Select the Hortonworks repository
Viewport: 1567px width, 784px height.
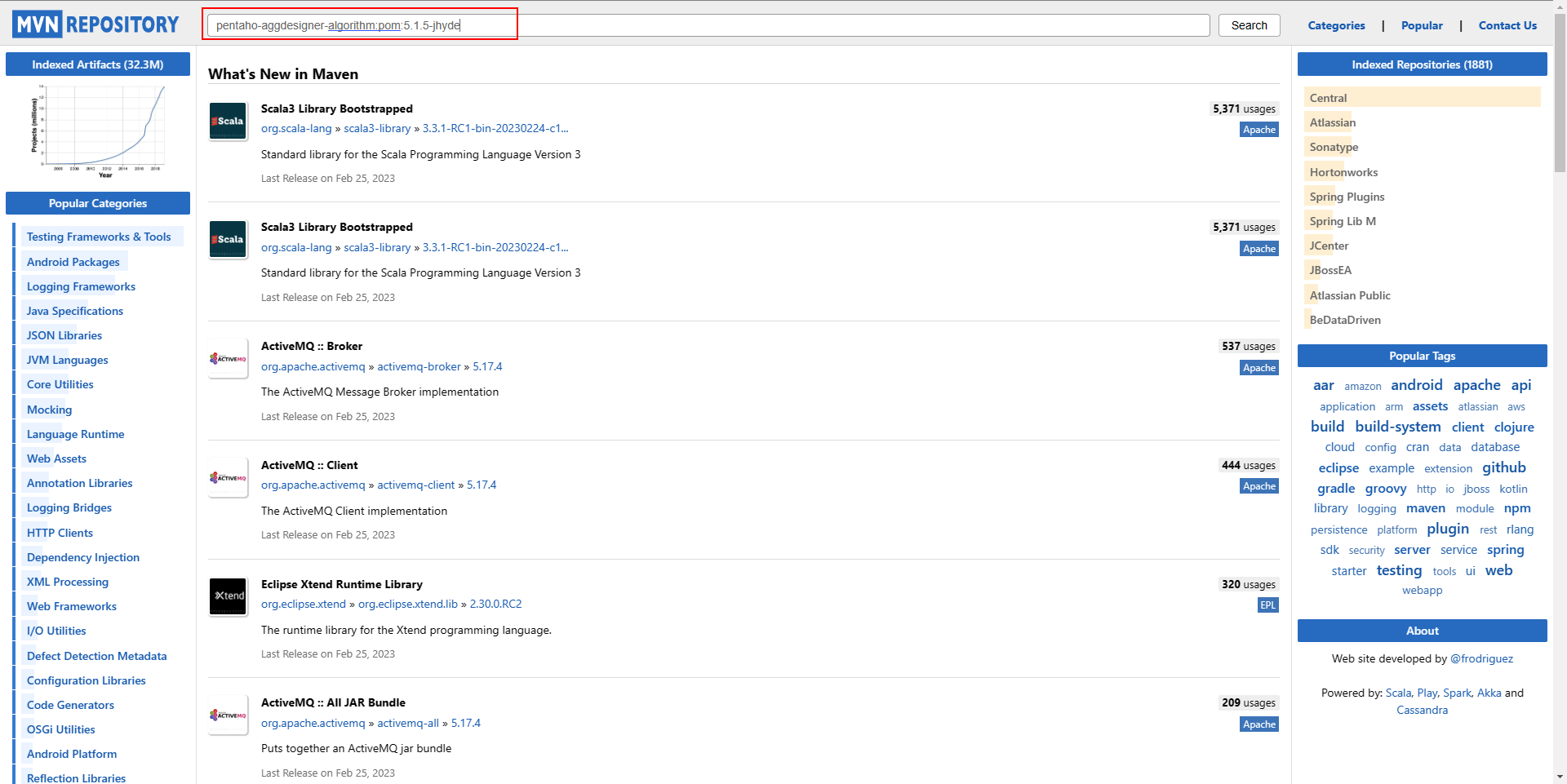pyautogui.click(x=1343, y=172)
